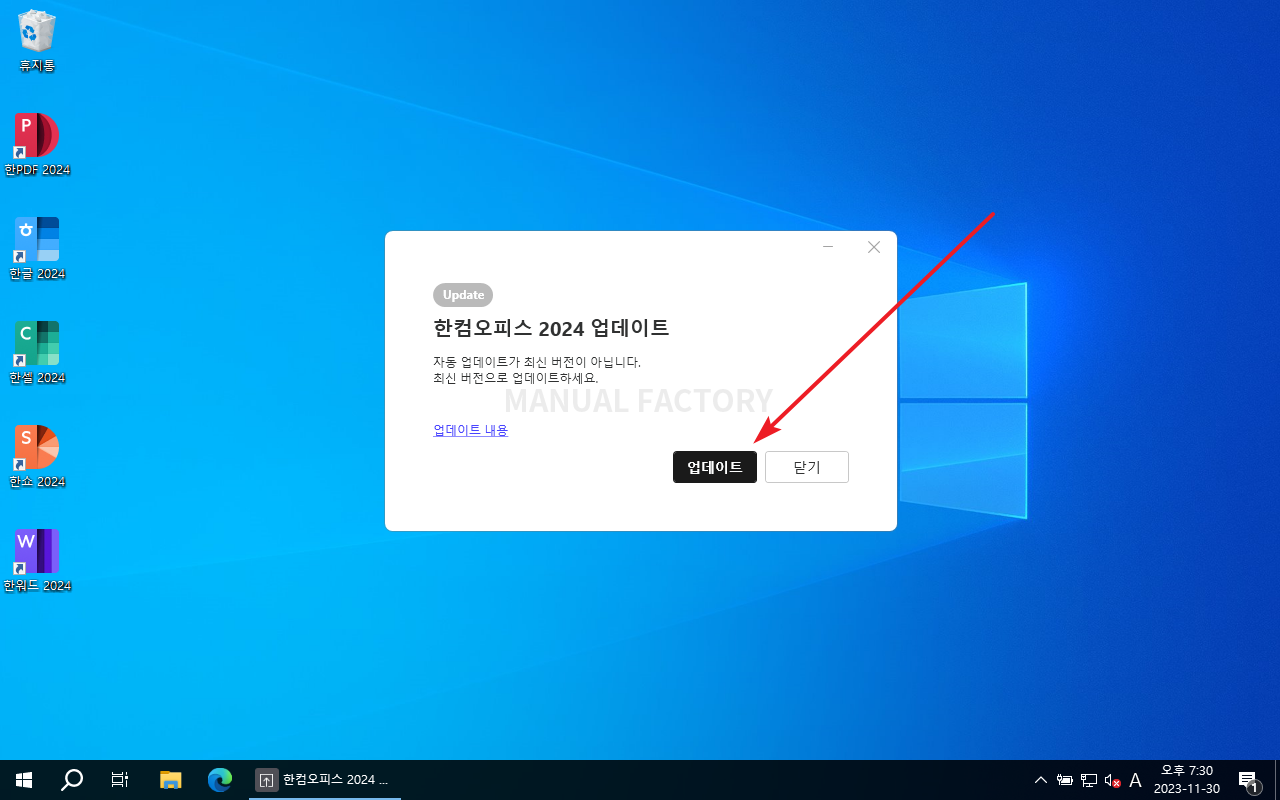
Task: Open the 업데이트 내용 link
Action: [x=470, y=430]
